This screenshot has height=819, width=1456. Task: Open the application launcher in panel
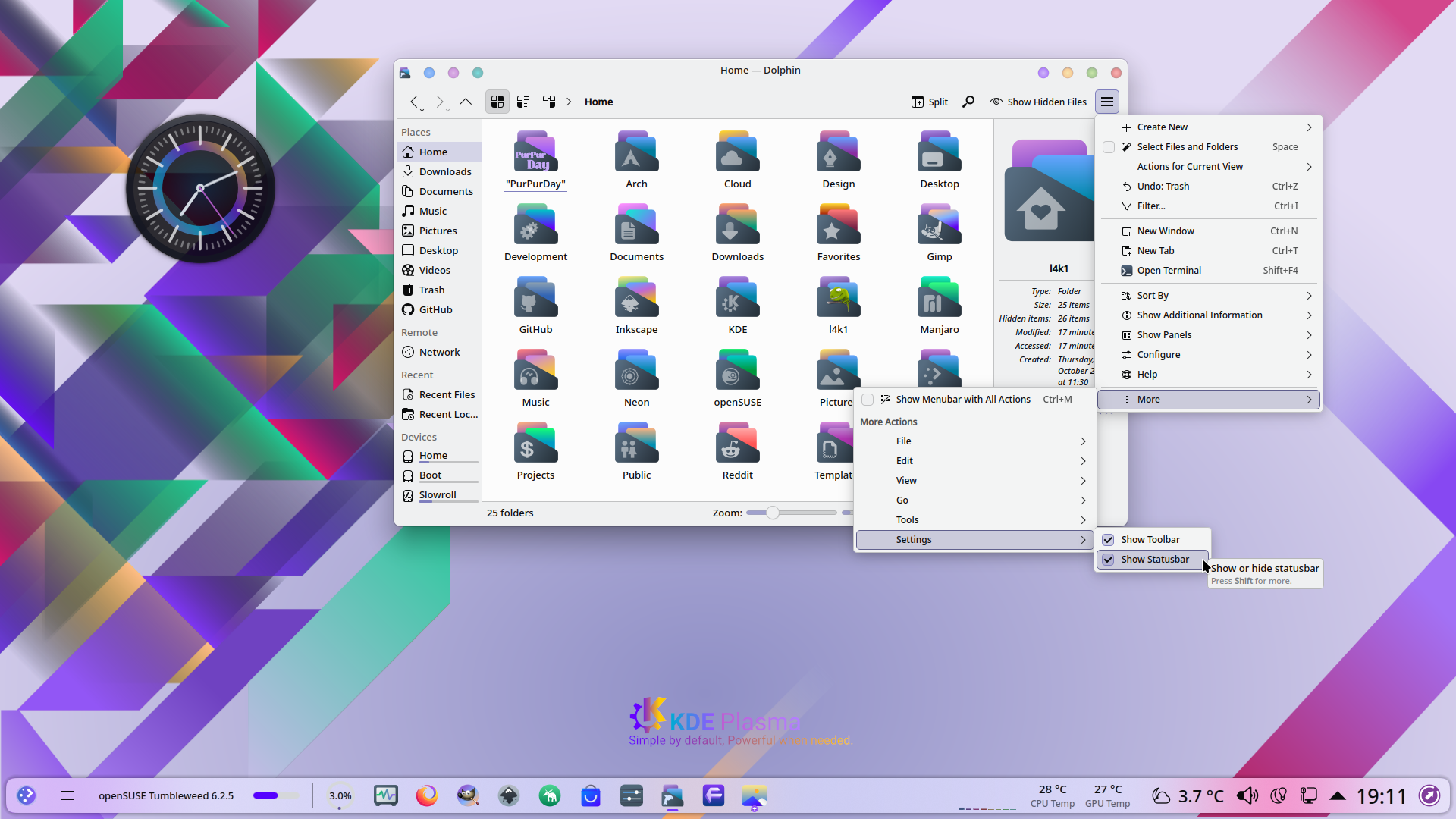click(x=27, y=795)
